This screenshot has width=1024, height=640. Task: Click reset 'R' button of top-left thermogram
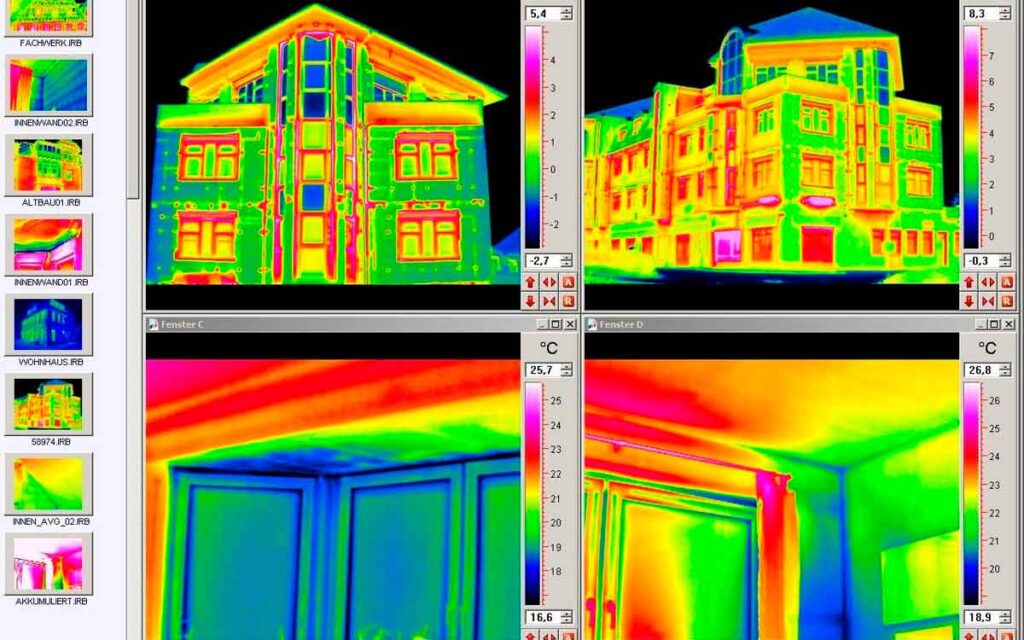point(568,301)
